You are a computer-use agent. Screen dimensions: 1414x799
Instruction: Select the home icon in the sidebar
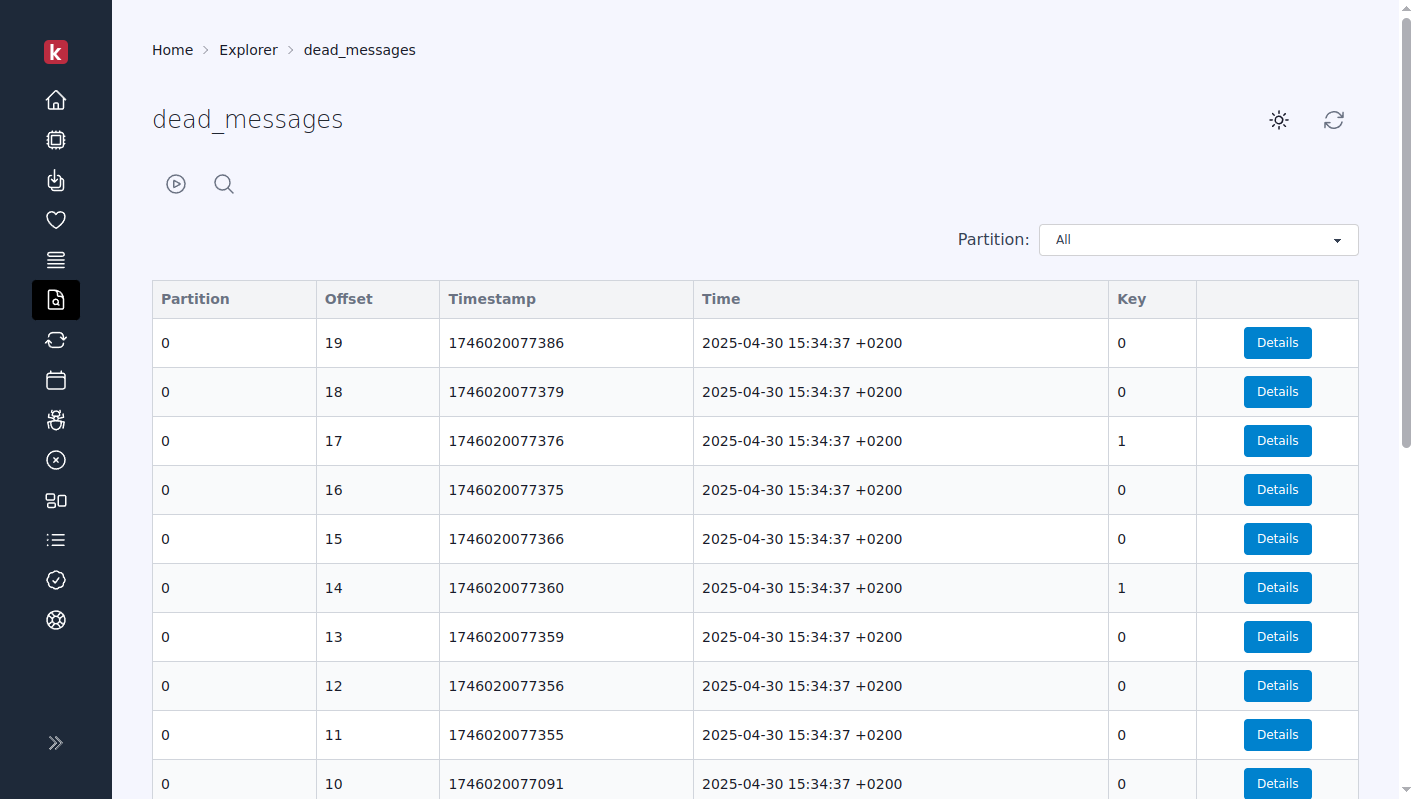tap(56, 100)
